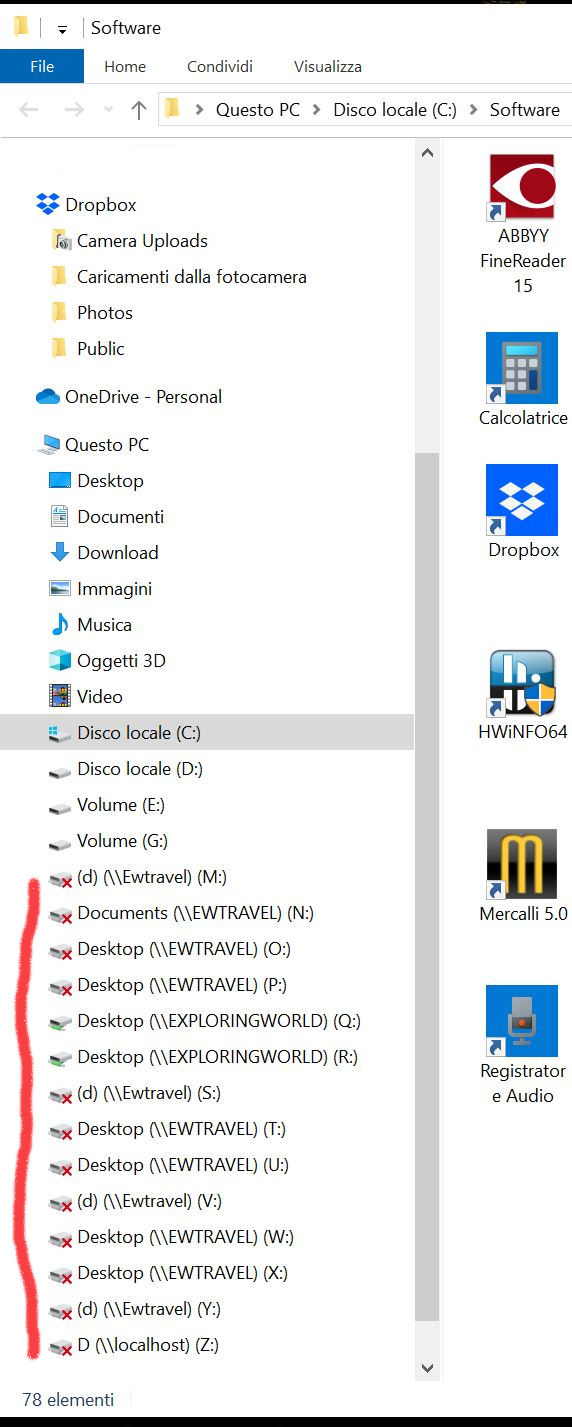Click the Desktop folder icon under Questo PC
This screenshot has width=572, height=1427.
pyautogui.click(x=60, y=481)
